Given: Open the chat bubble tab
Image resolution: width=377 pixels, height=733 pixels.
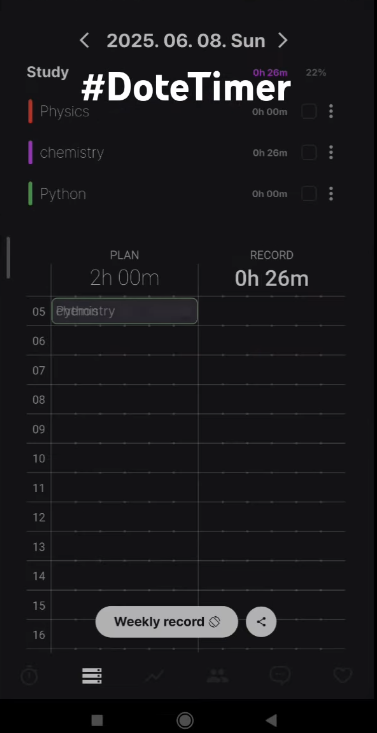Looking at the screenshot, I should click(280, 676).
